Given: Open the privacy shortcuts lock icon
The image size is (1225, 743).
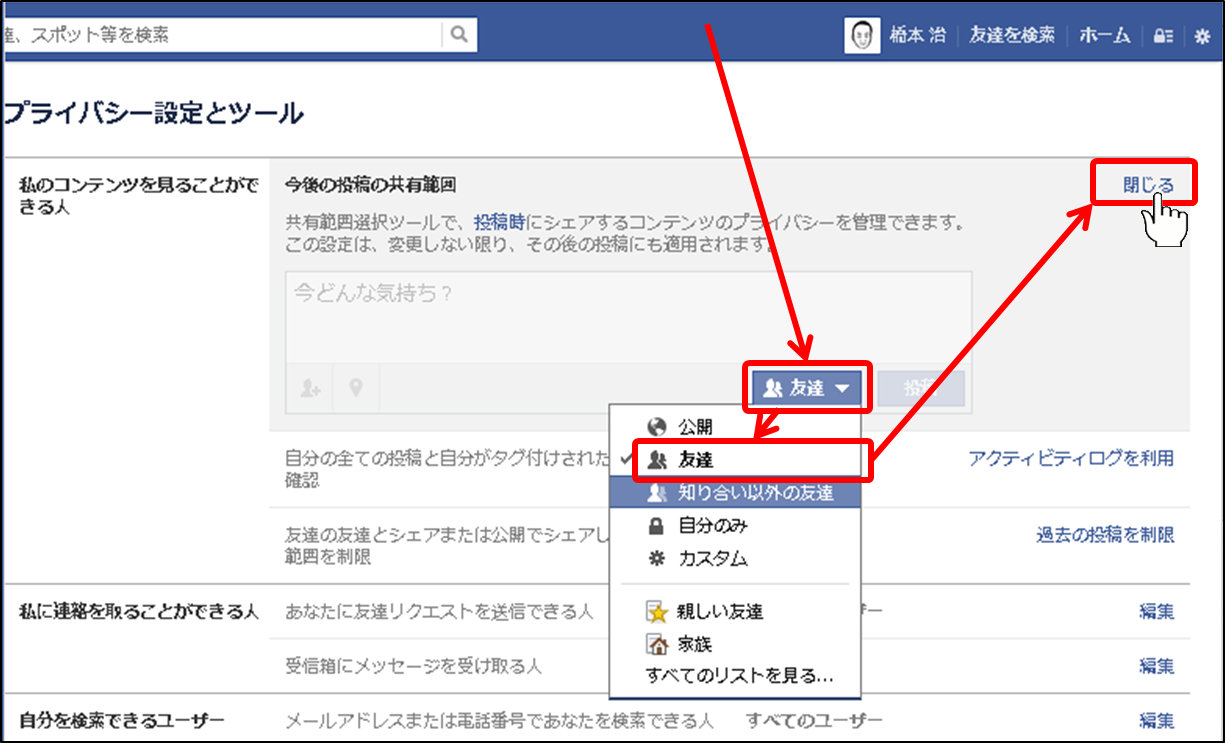Looking at the screenshot, I should 1162,36.
